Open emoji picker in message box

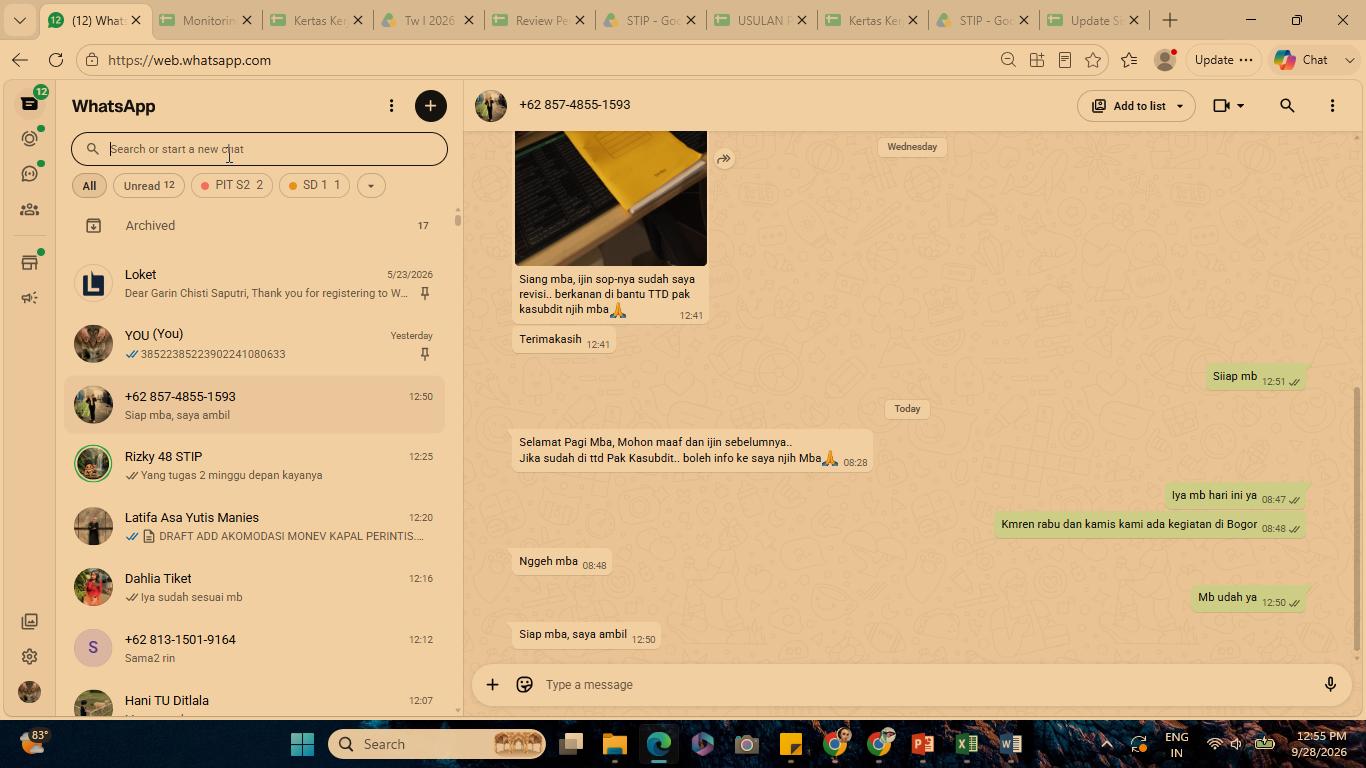pyautogui.click(x=524, y=685)
